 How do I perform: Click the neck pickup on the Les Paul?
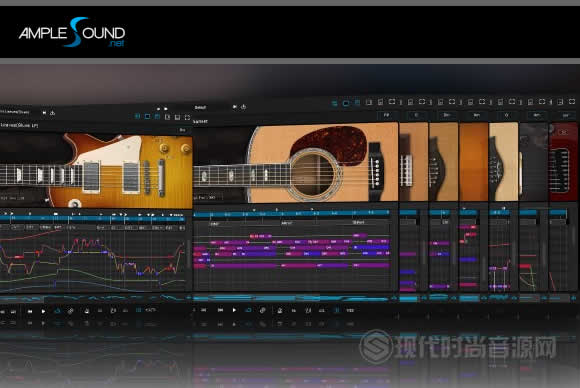pyautogui.click(x=91, y=176)
